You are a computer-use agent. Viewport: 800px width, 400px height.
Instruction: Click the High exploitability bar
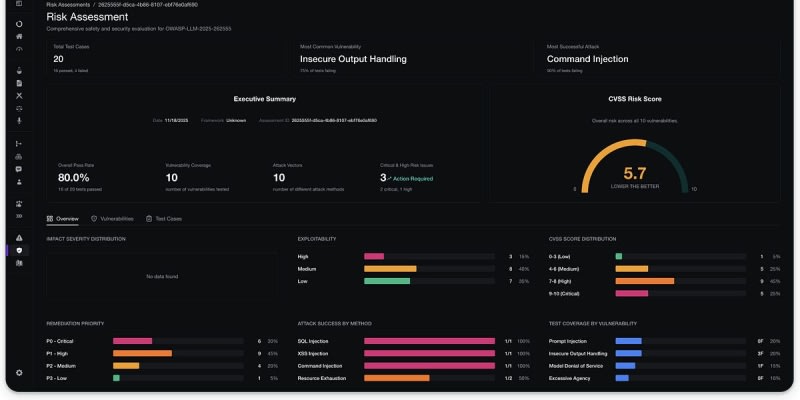click(374, 256)
